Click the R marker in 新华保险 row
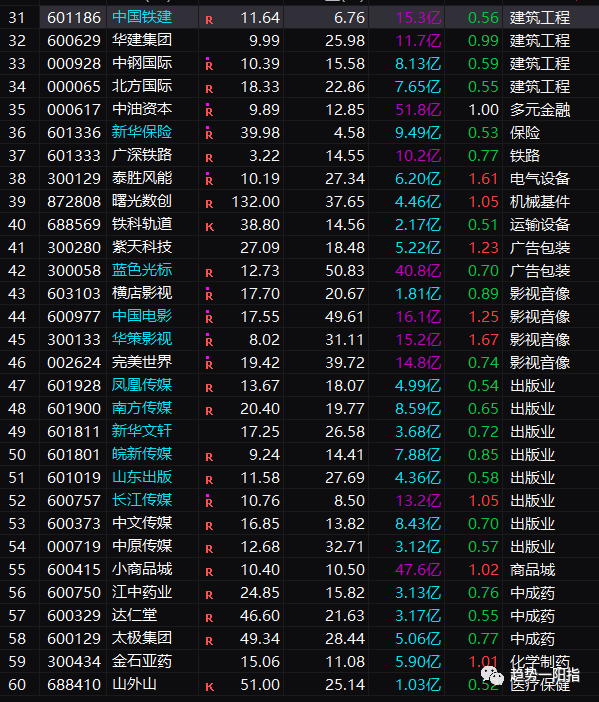The image size is (599, 702). 209,133
